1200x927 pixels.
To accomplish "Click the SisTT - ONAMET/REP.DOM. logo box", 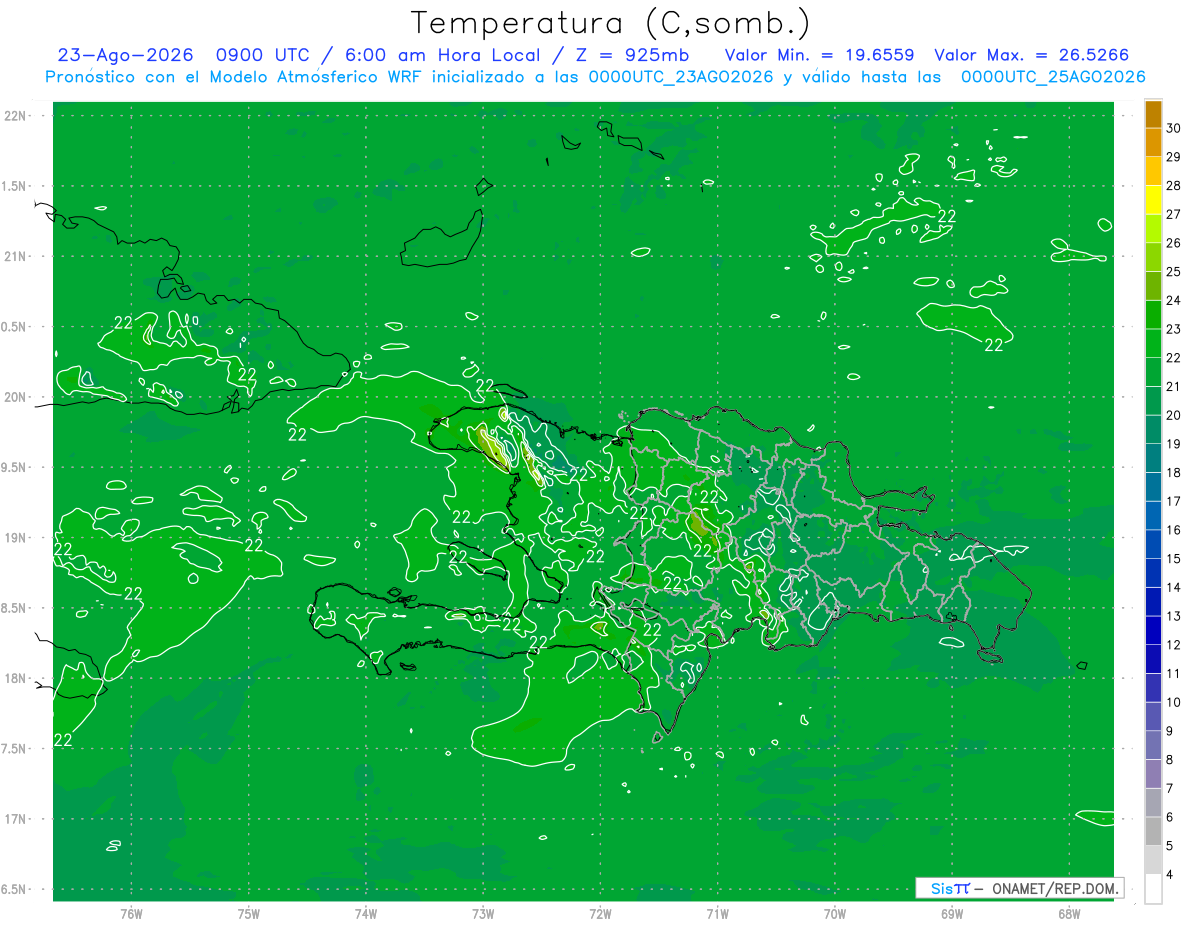I will pyautogui.click(x=1019, y=888).
